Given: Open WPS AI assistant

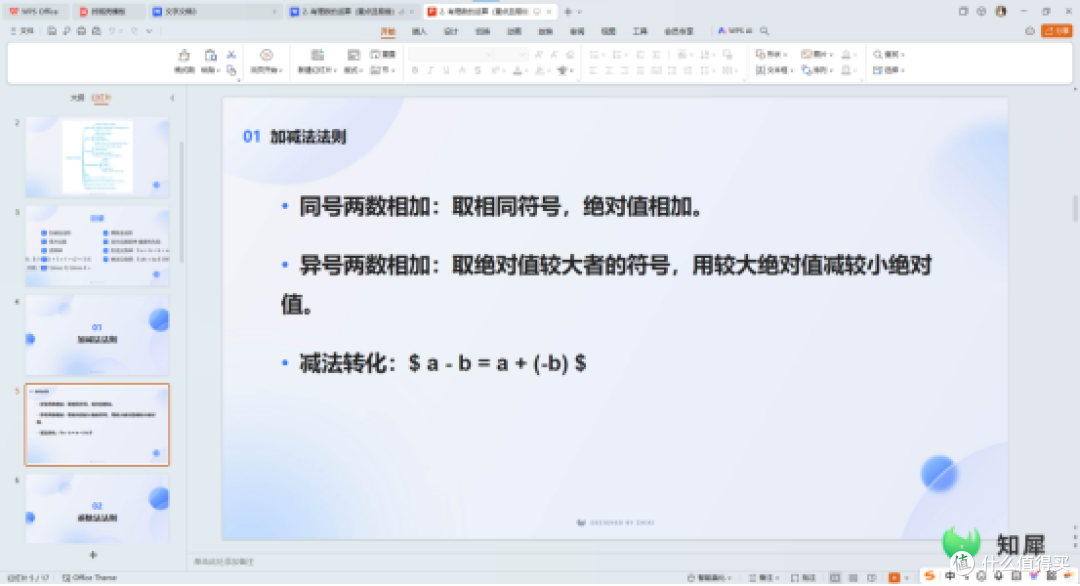Looking at the screenshot, I should pos(735,31).
